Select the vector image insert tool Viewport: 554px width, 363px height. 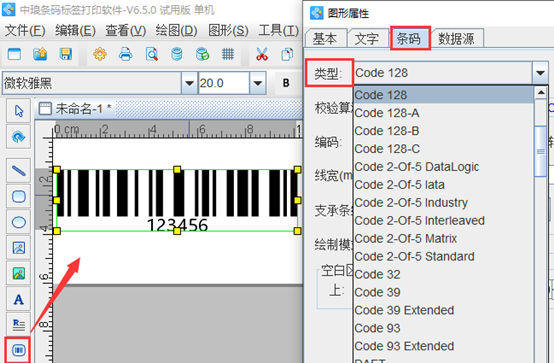coord(19,248)
